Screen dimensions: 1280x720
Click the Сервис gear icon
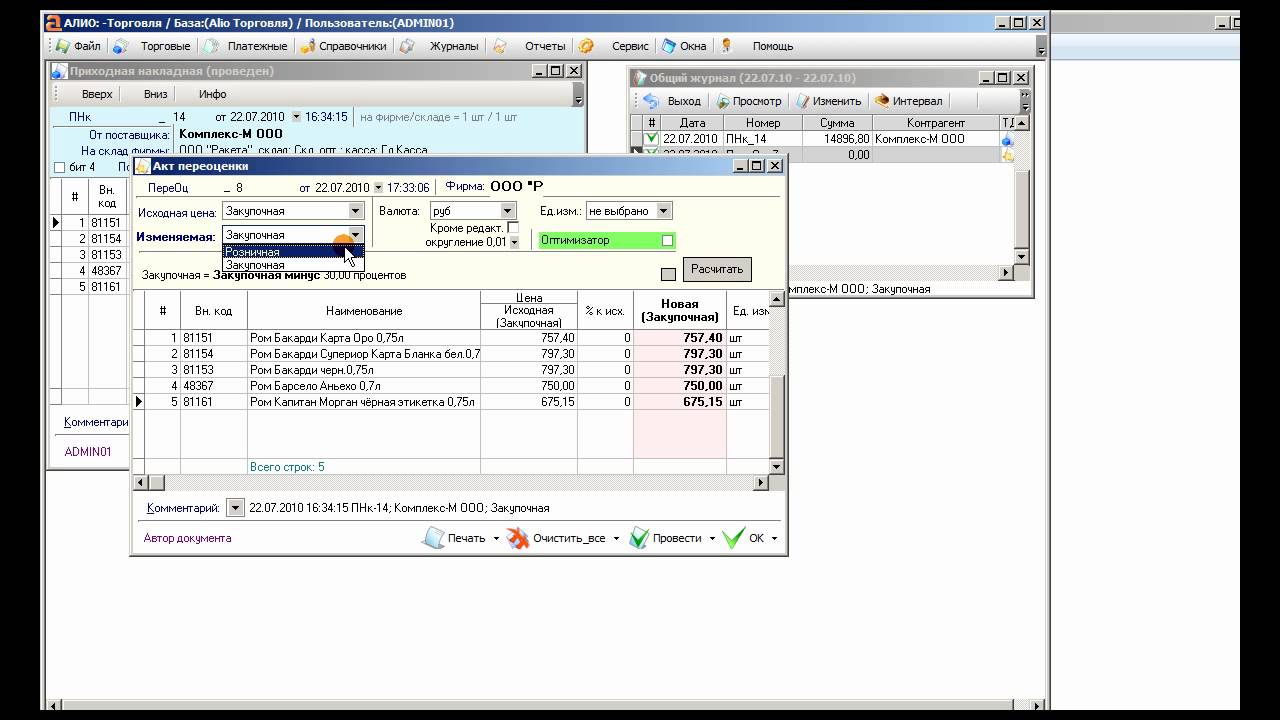(x=586, y=46)
